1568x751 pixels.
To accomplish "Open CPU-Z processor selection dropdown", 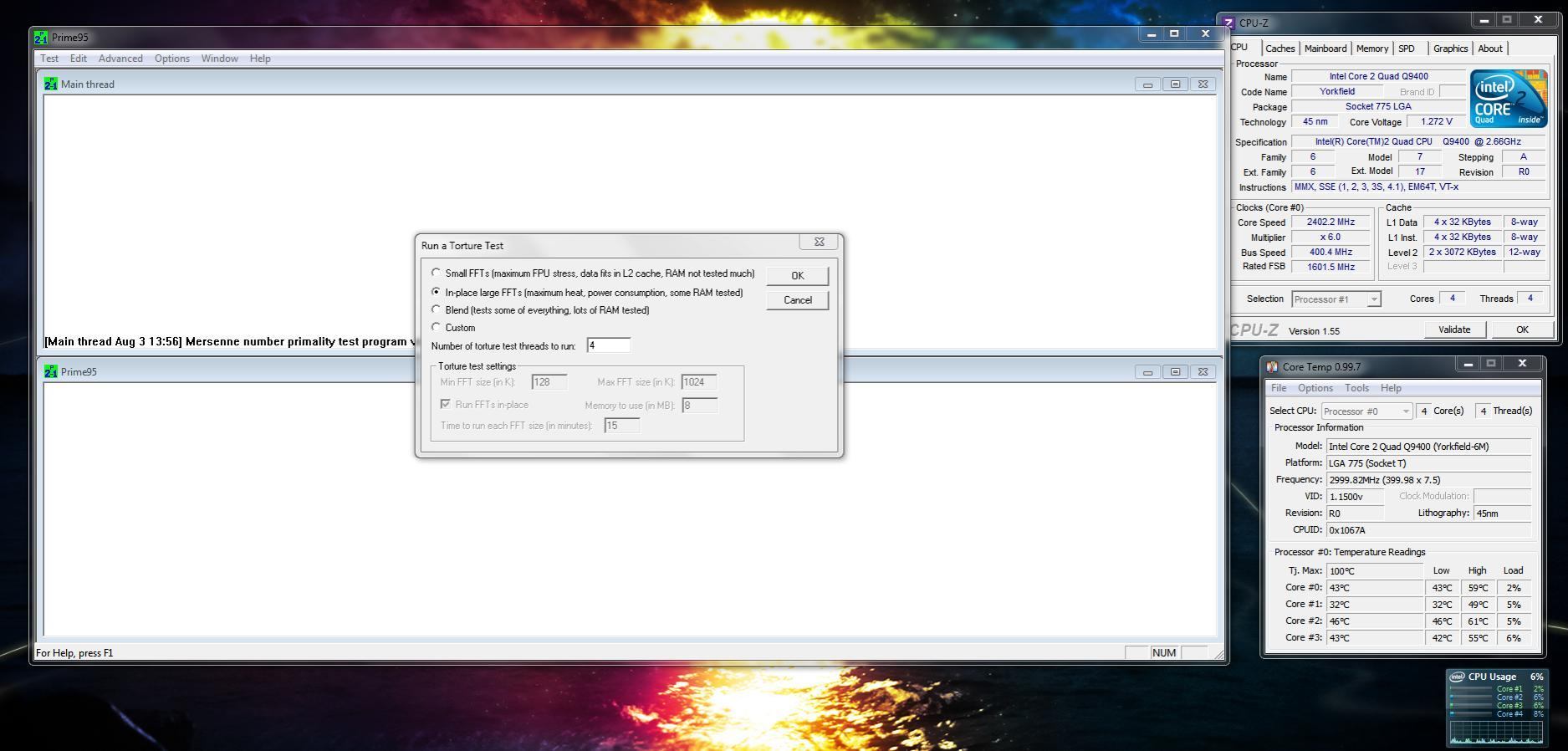I will (1373, 299).
